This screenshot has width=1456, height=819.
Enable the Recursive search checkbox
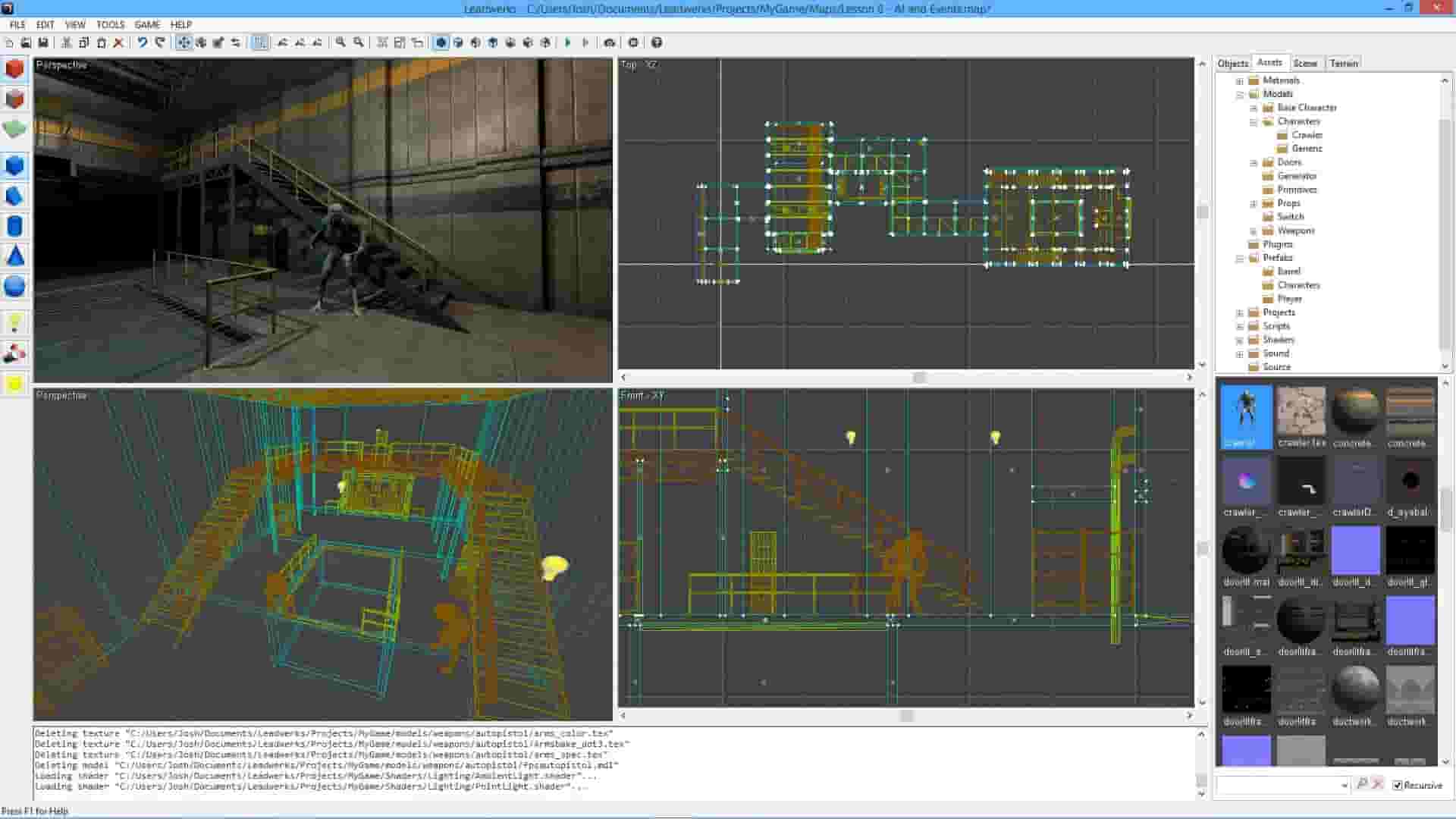1398,785
